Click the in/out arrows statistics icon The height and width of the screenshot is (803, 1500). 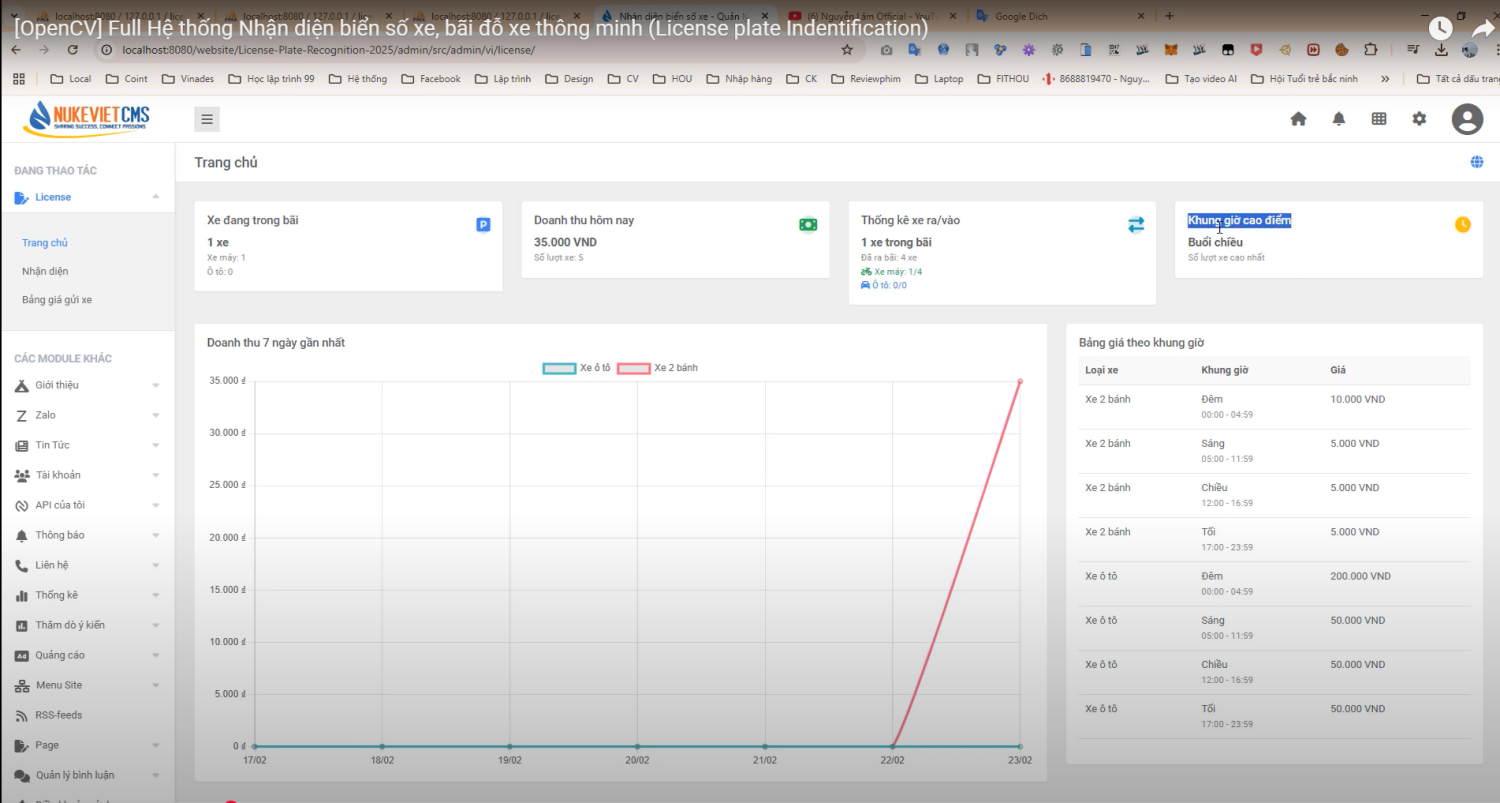[x=1136, y=225]
